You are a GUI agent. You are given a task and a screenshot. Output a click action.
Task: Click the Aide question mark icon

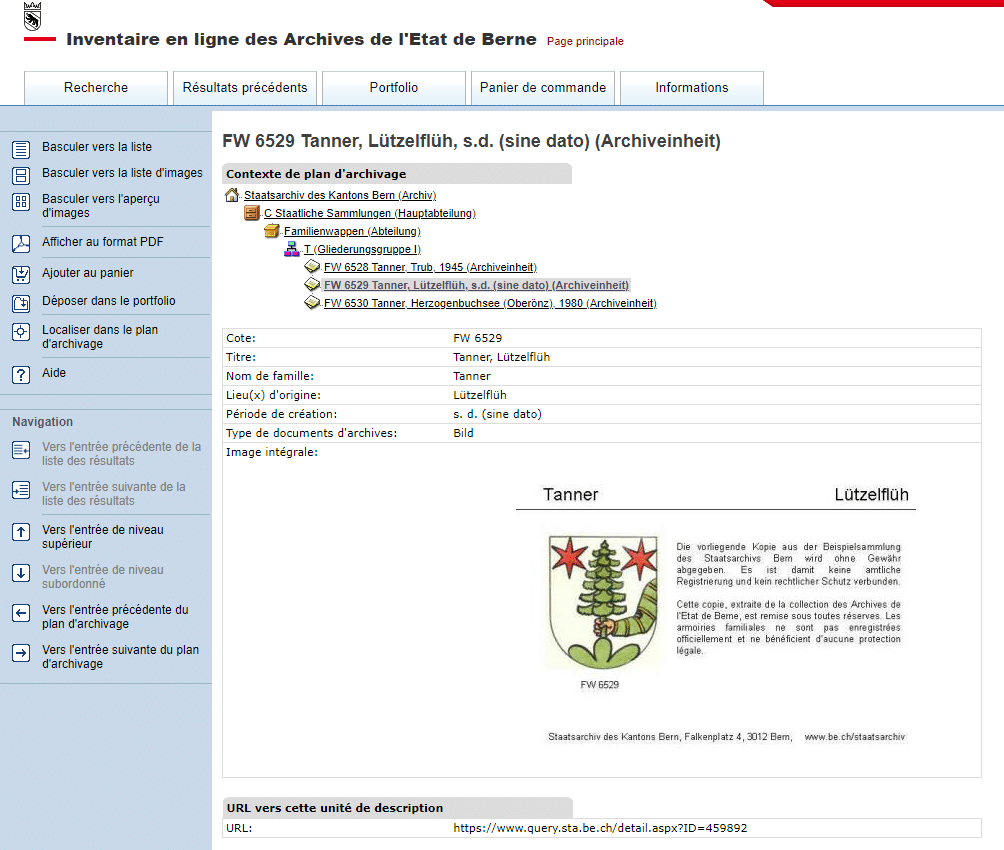pyautogui.click(x=21, y=375)
